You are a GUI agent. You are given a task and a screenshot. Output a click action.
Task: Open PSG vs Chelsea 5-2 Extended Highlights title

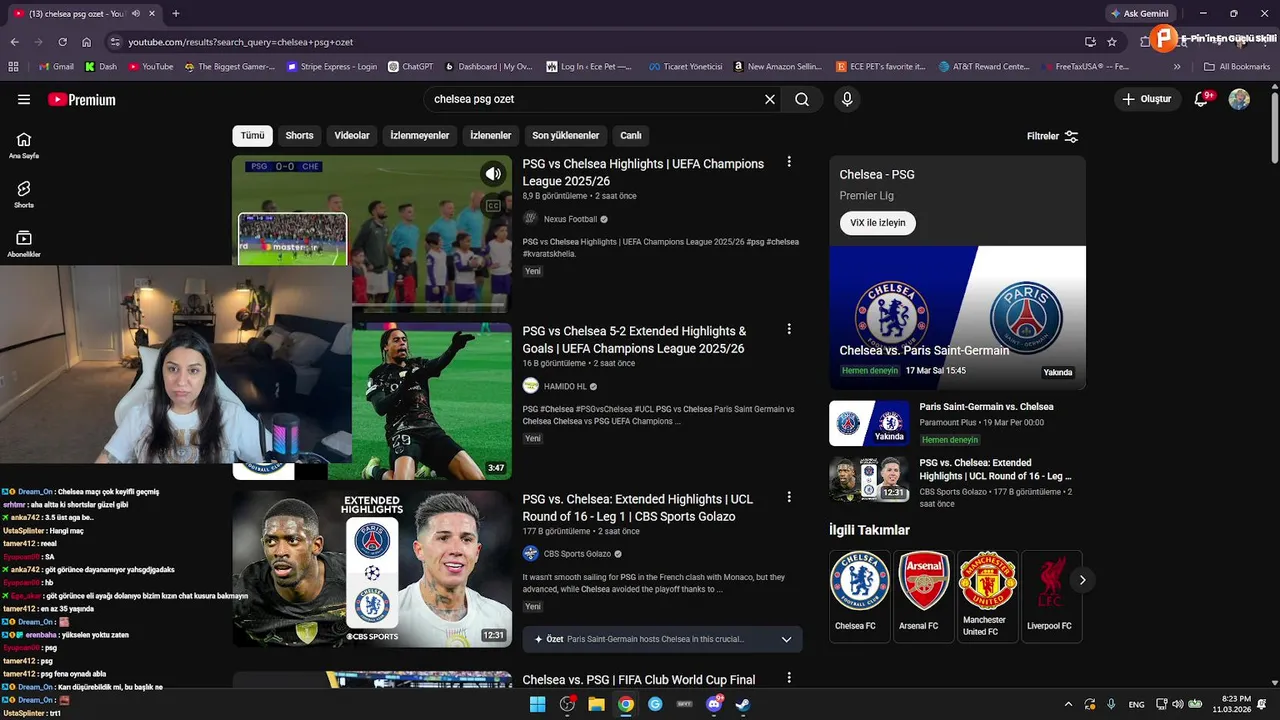634,340
